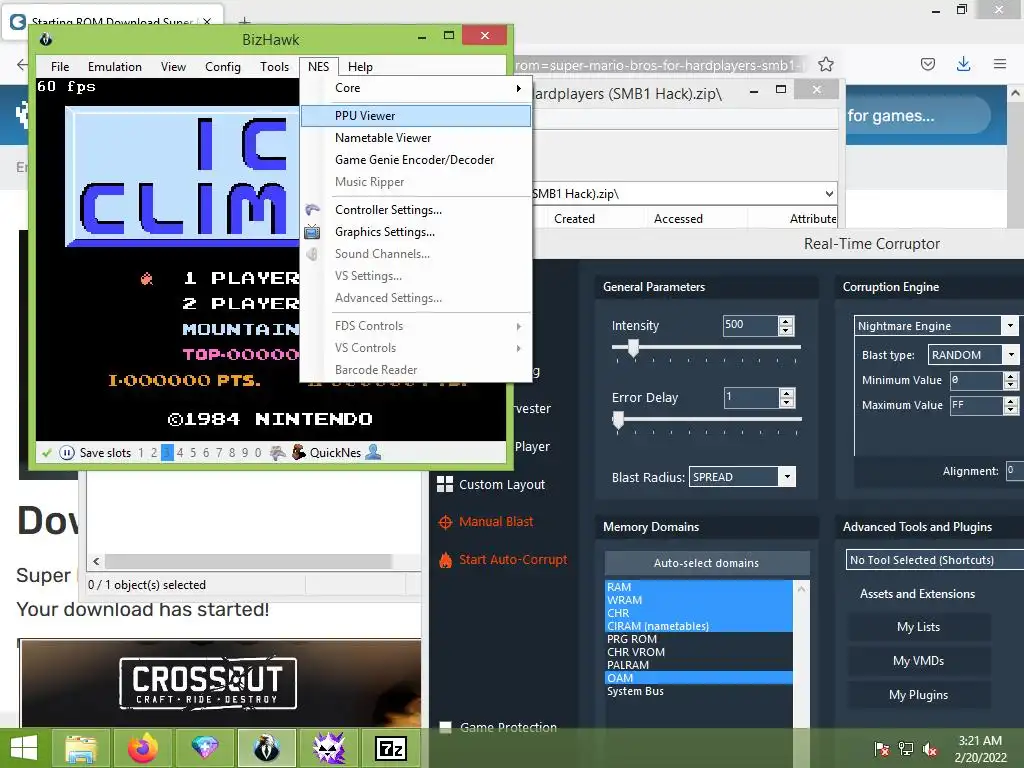The image size is (1024, 768).
Task: Click the controller icon beside save slot 0
Action: [278, 453]
